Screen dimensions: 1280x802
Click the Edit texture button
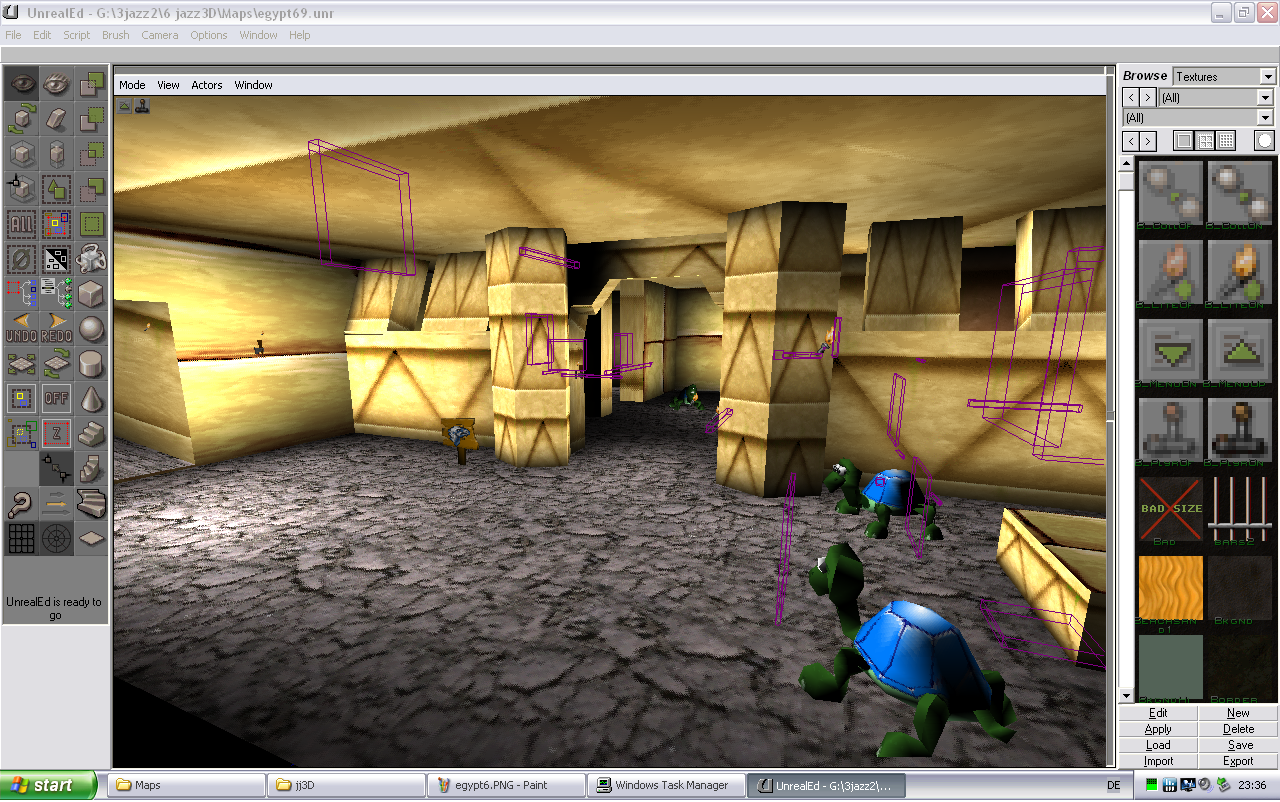click(1158, 713)
